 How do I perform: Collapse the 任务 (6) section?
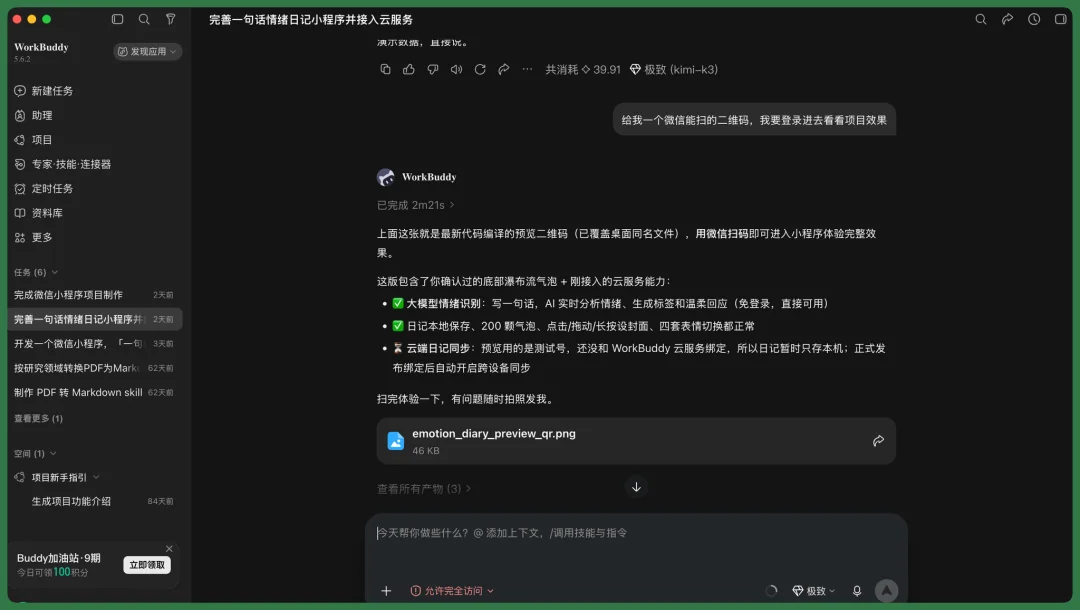(36, 272)
